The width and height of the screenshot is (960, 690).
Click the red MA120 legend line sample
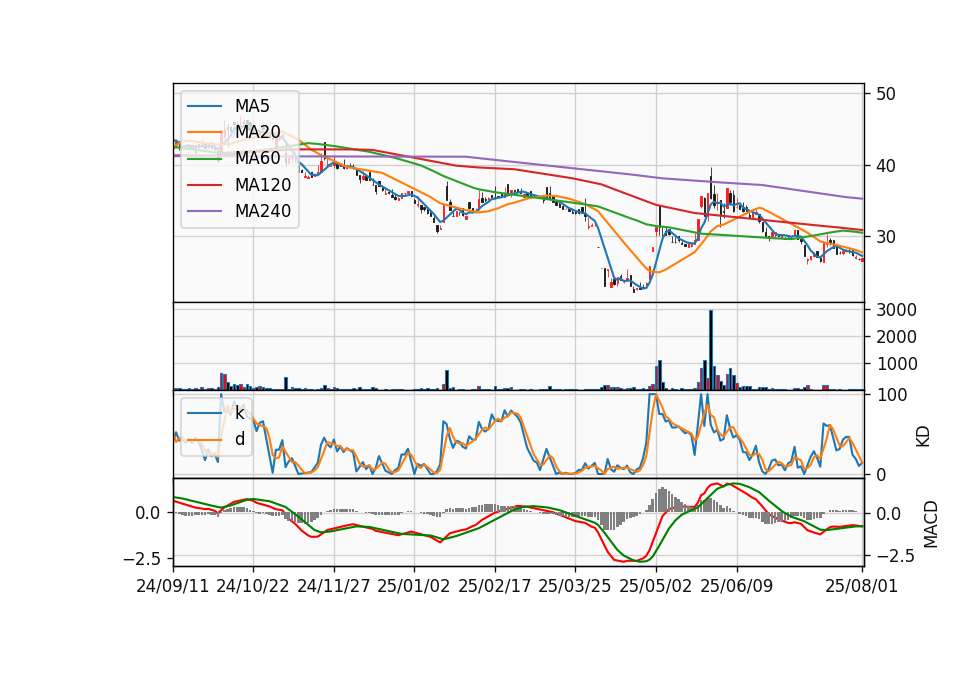(204, 184)
